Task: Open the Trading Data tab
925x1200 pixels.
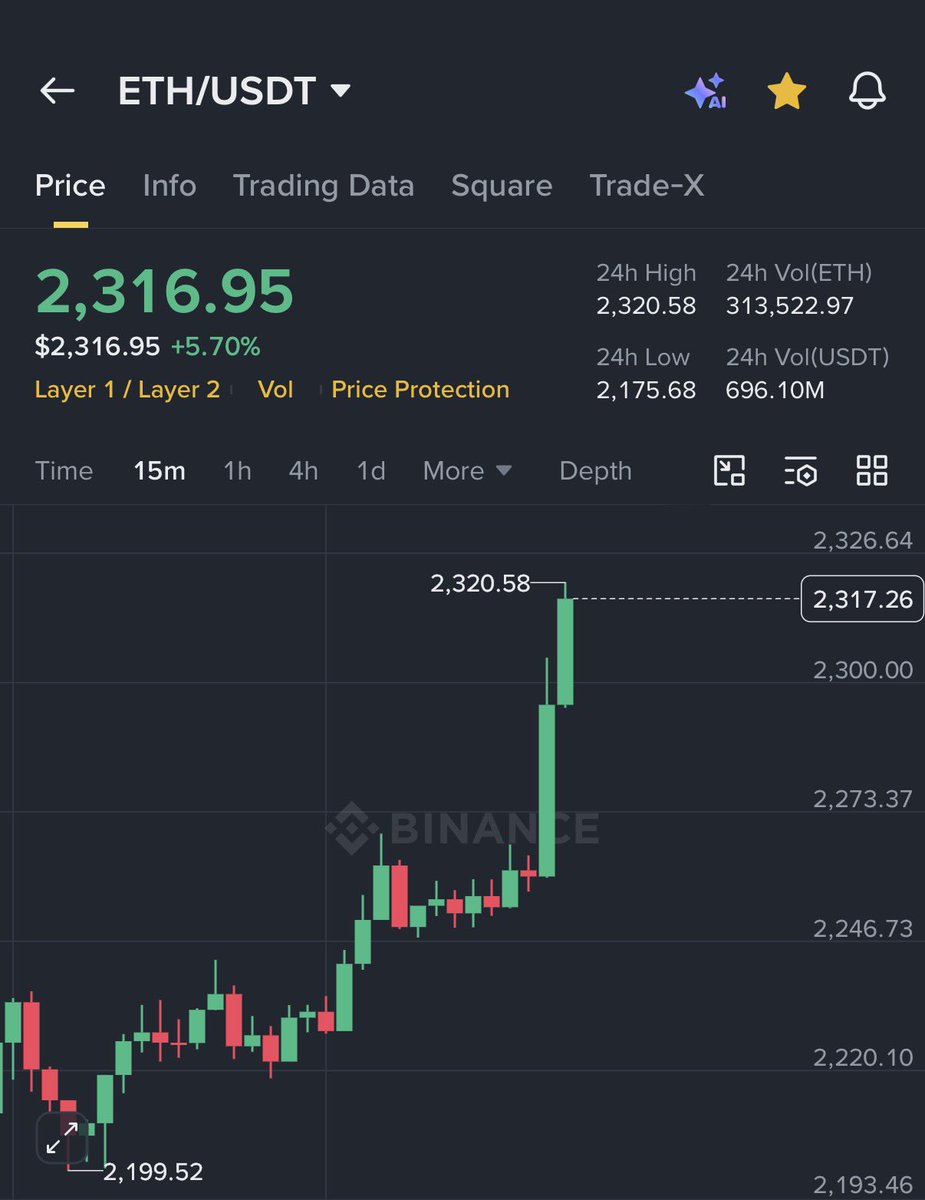Action: 323,186
